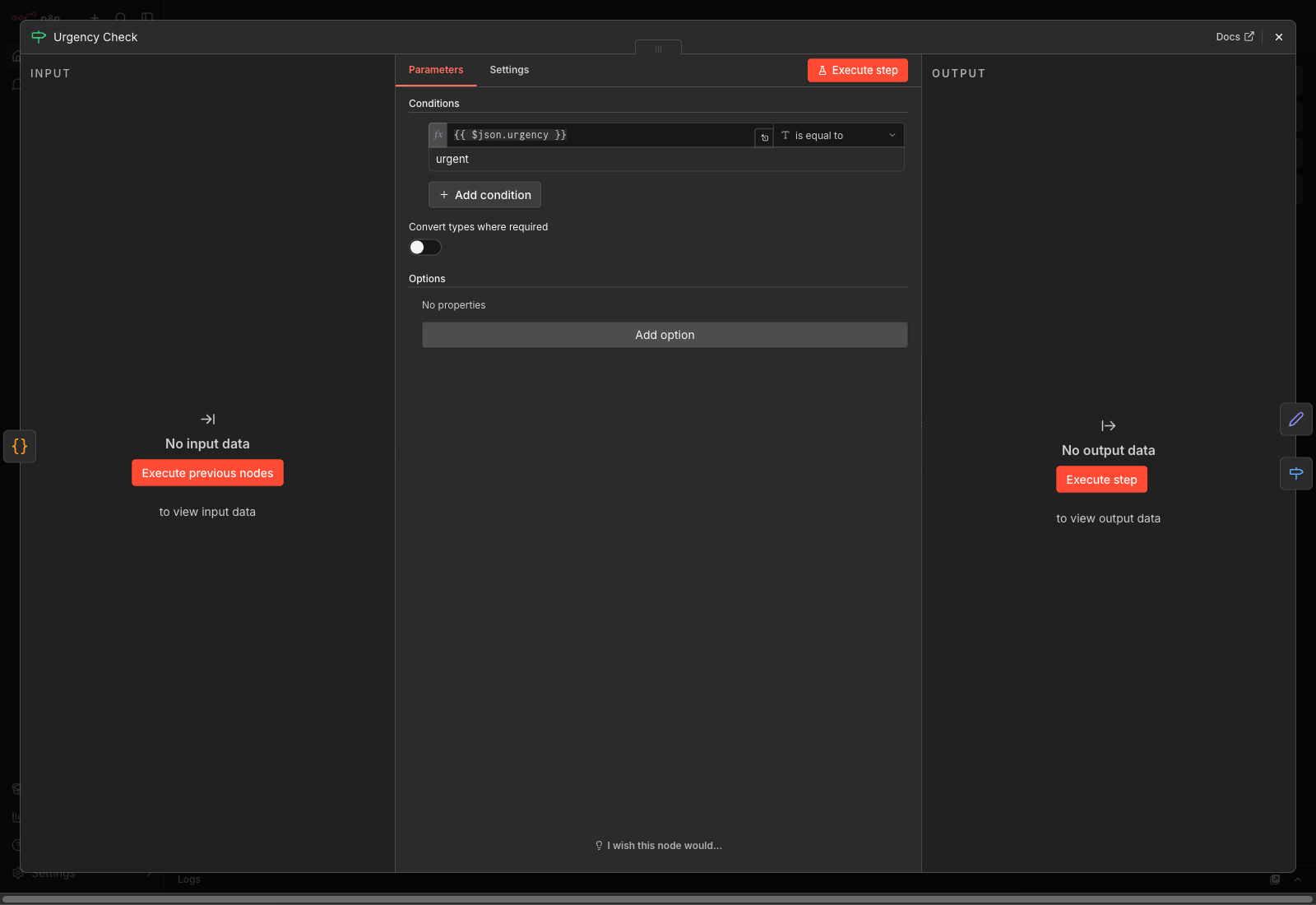Edit the $json.urgency expression field
Image resolution: width=1316 pixels, height=905 pixels.
600,135
